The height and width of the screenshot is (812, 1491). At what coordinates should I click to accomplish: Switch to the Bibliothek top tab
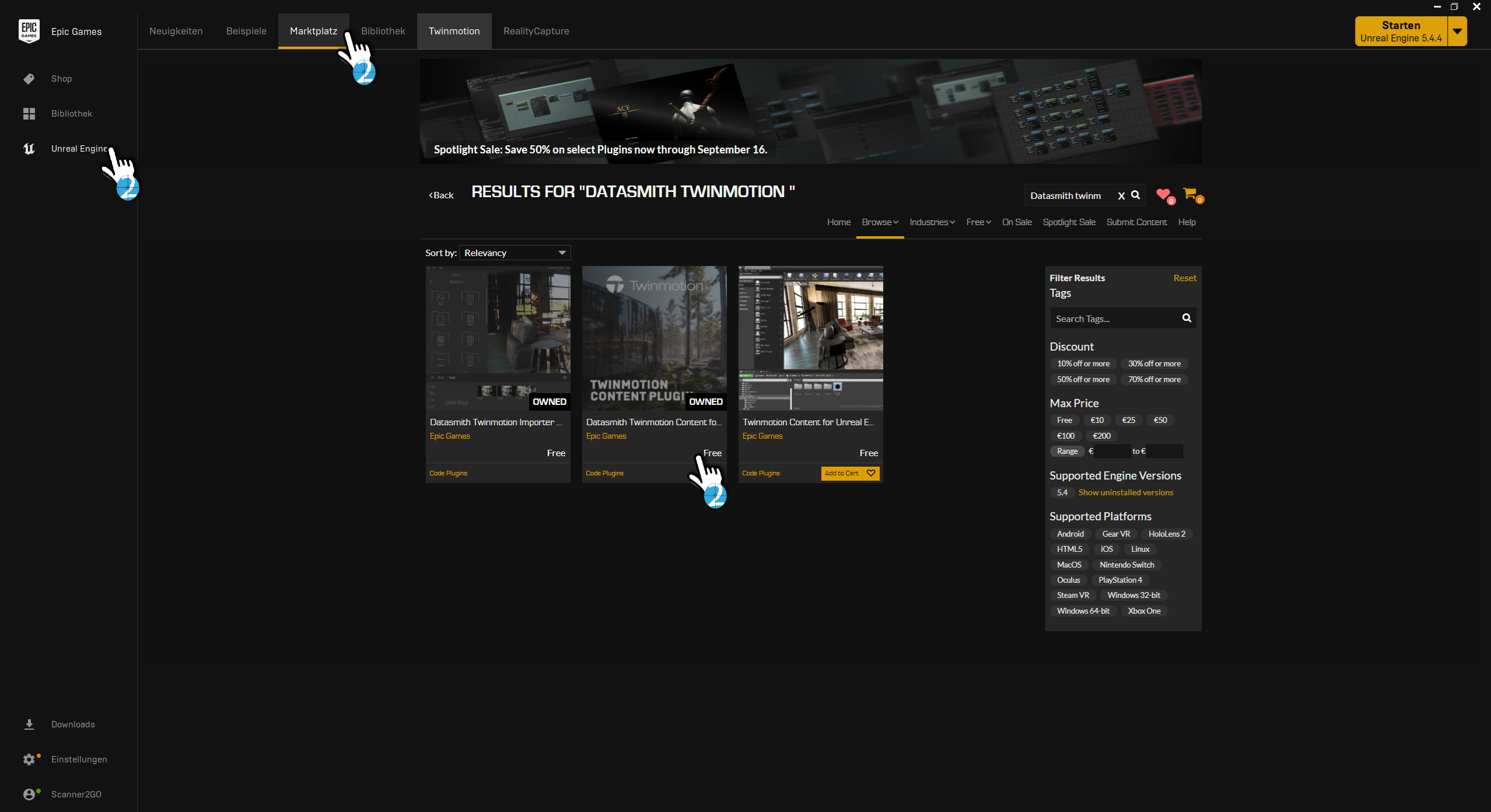point(383,31)
